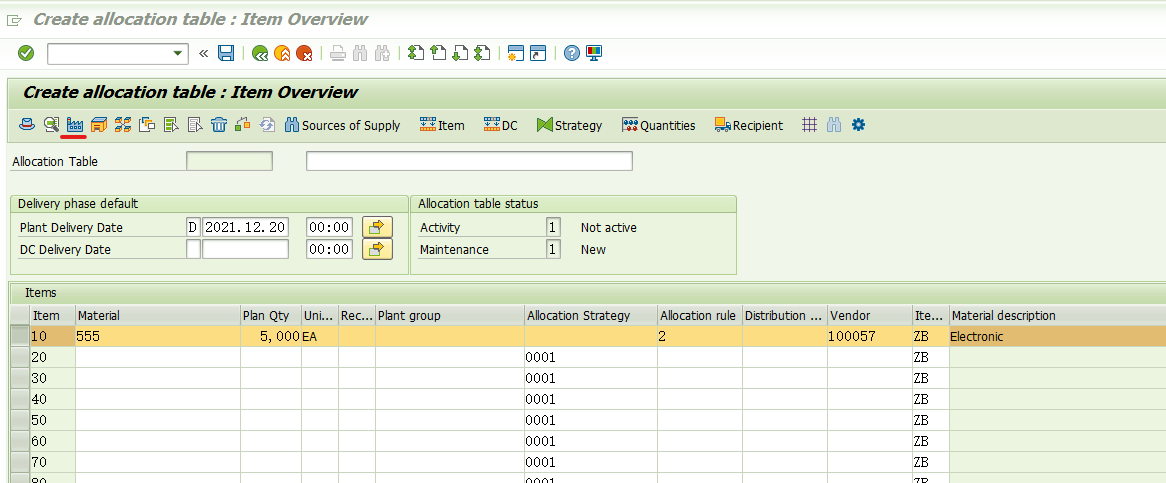Click the blue hat header icon
Viewport: 1166px width, 483px height.
pyautogui.click(x=27, y=125)
